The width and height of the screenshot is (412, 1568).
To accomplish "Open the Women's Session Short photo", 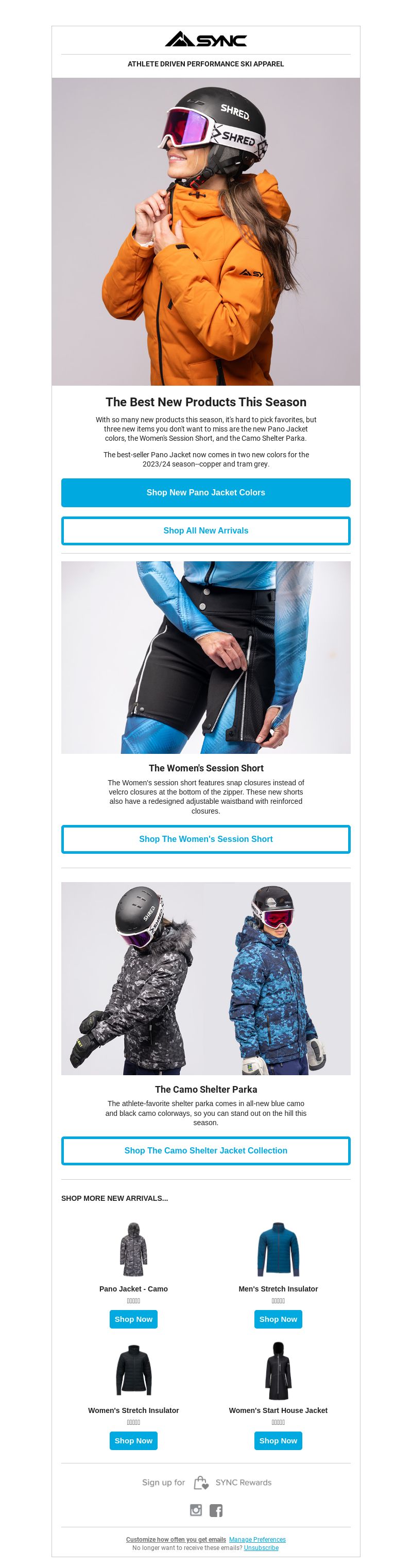I will click(205, 658).
